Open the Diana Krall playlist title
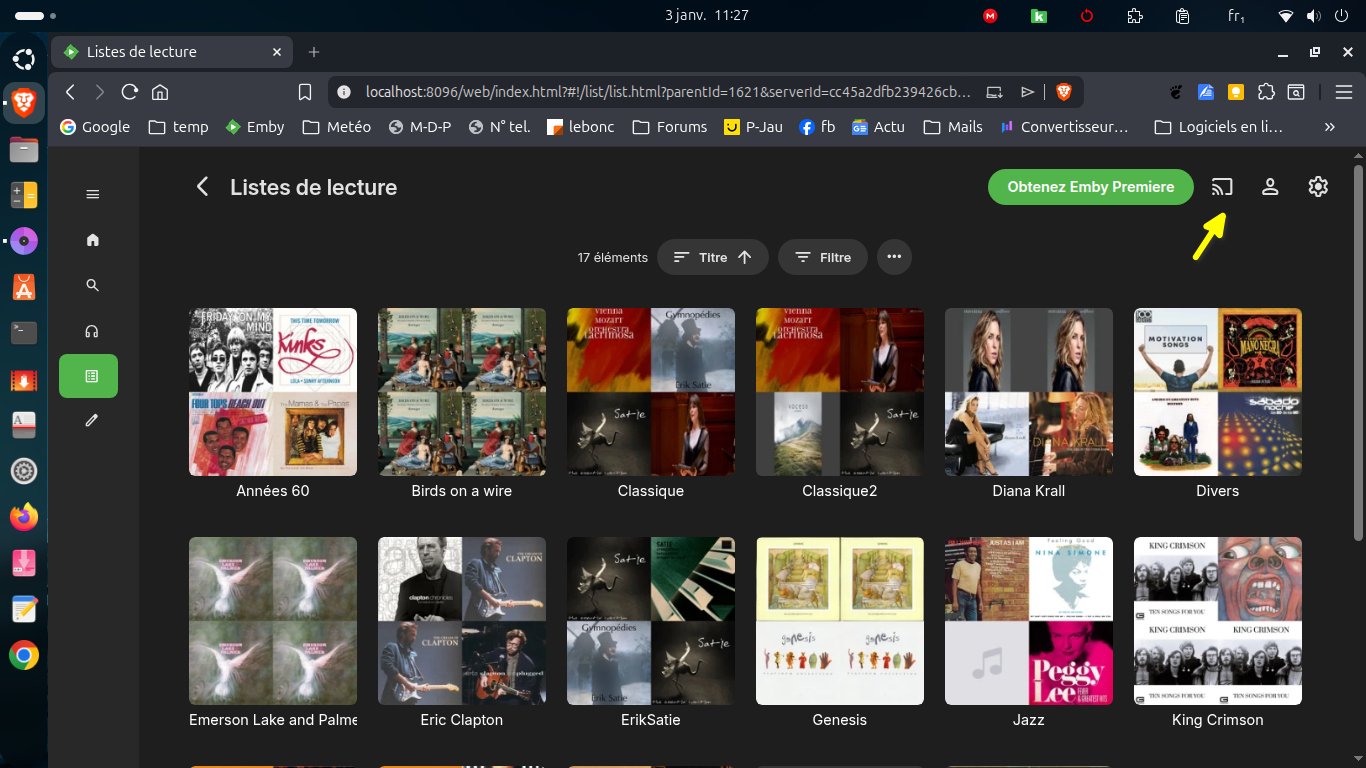This screenshot has width=1366, height=768. 1028,491
